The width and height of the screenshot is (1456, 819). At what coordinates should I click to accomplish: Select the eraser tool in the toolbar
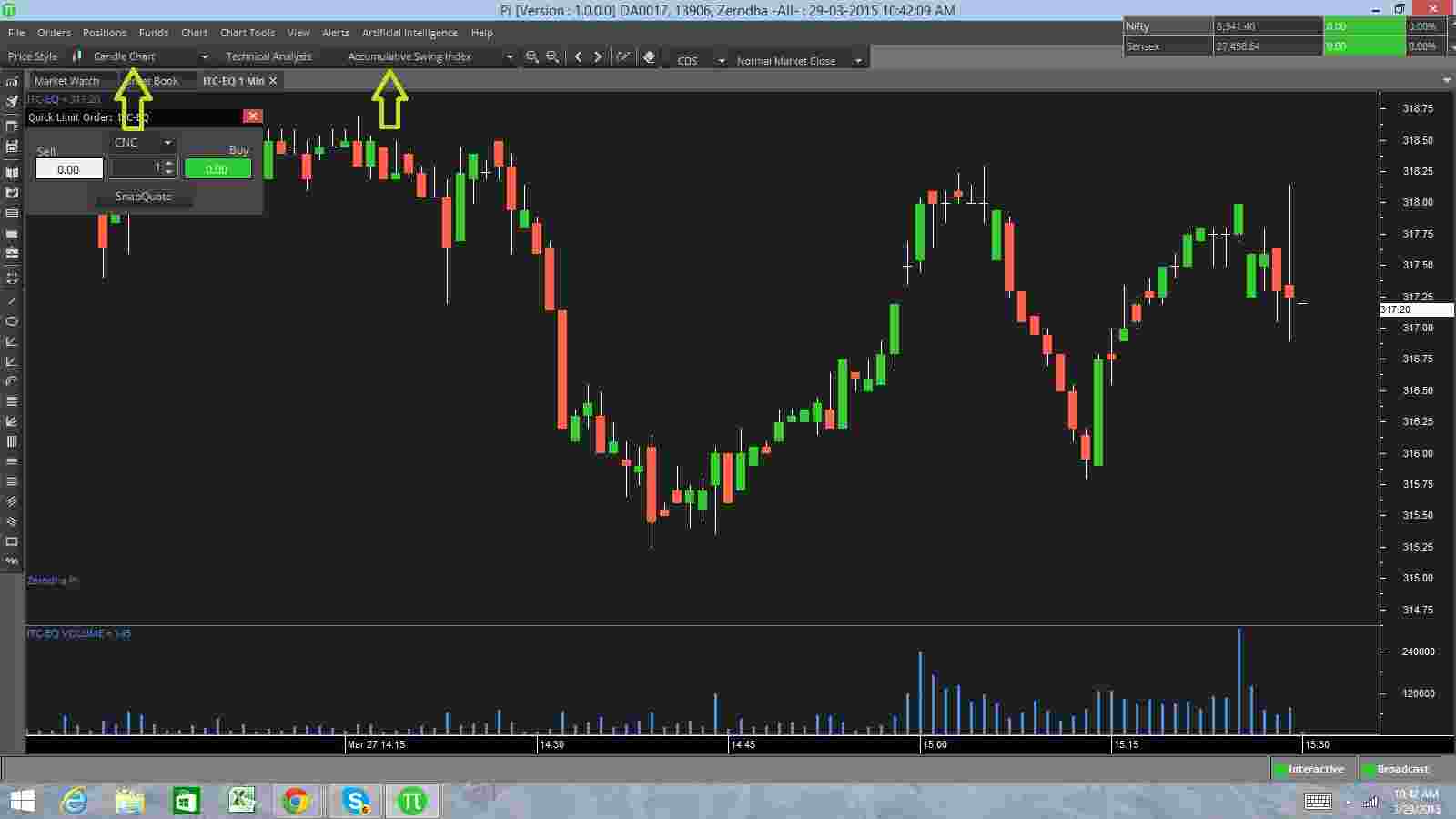click(649, 56)
